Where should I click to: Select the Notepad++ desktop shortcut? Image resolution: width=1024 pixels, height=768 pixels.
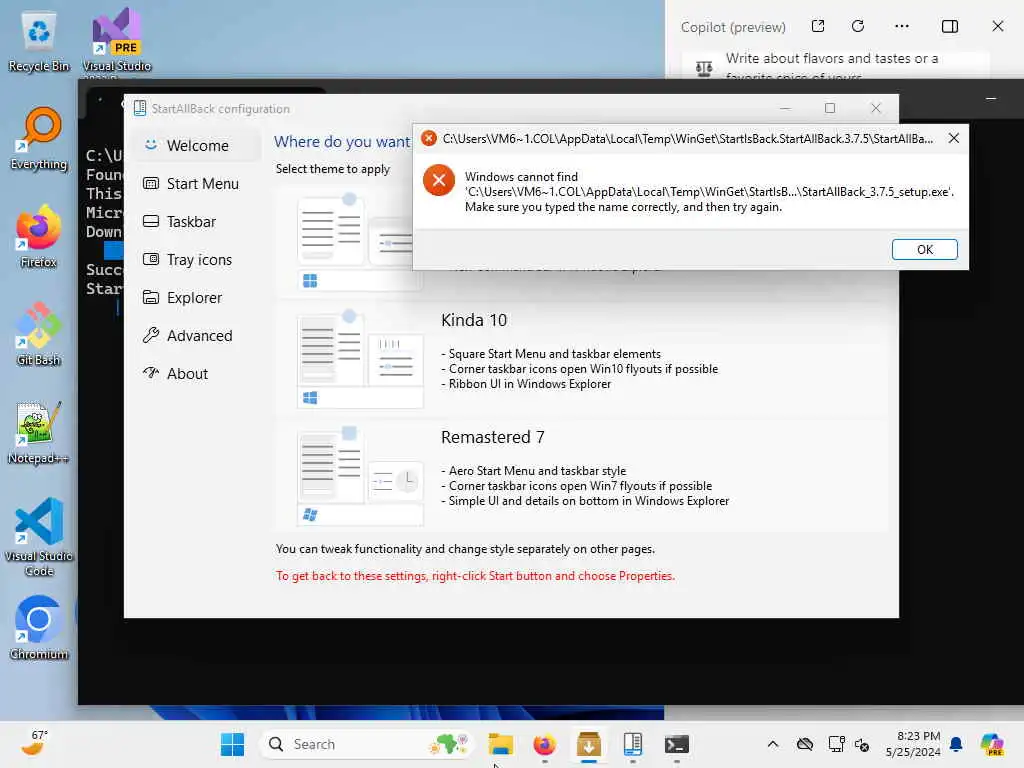click(39, 432)
